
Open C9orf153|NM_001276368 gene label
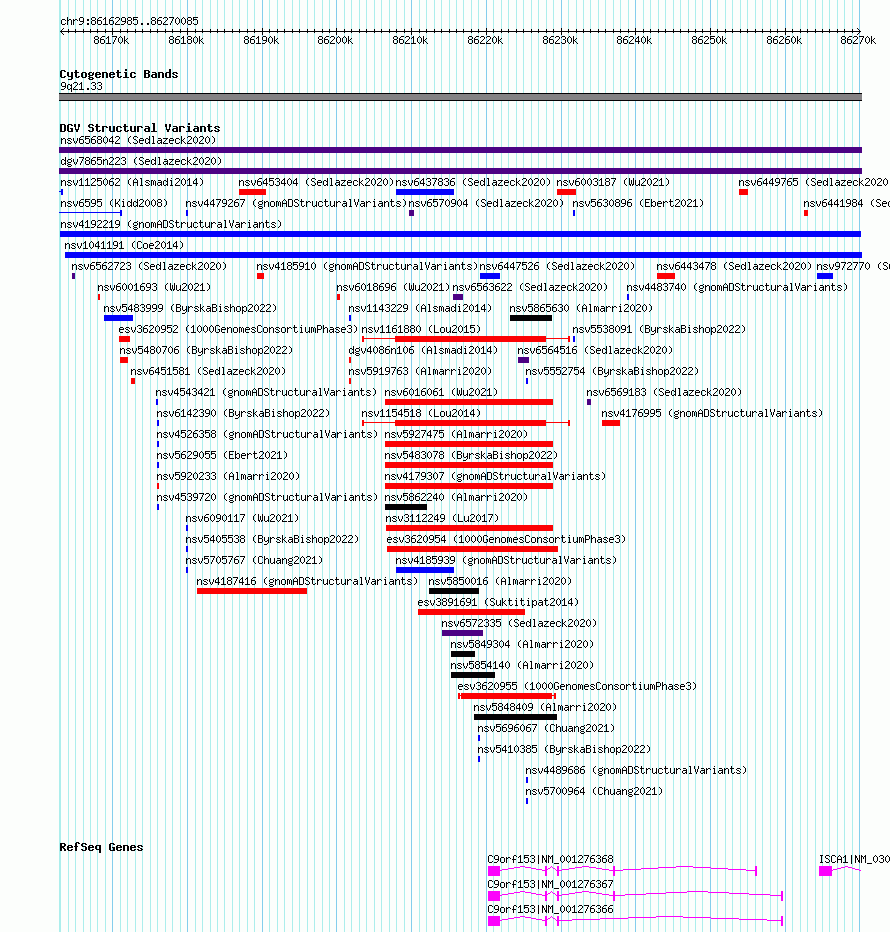[x=551, y=859]
